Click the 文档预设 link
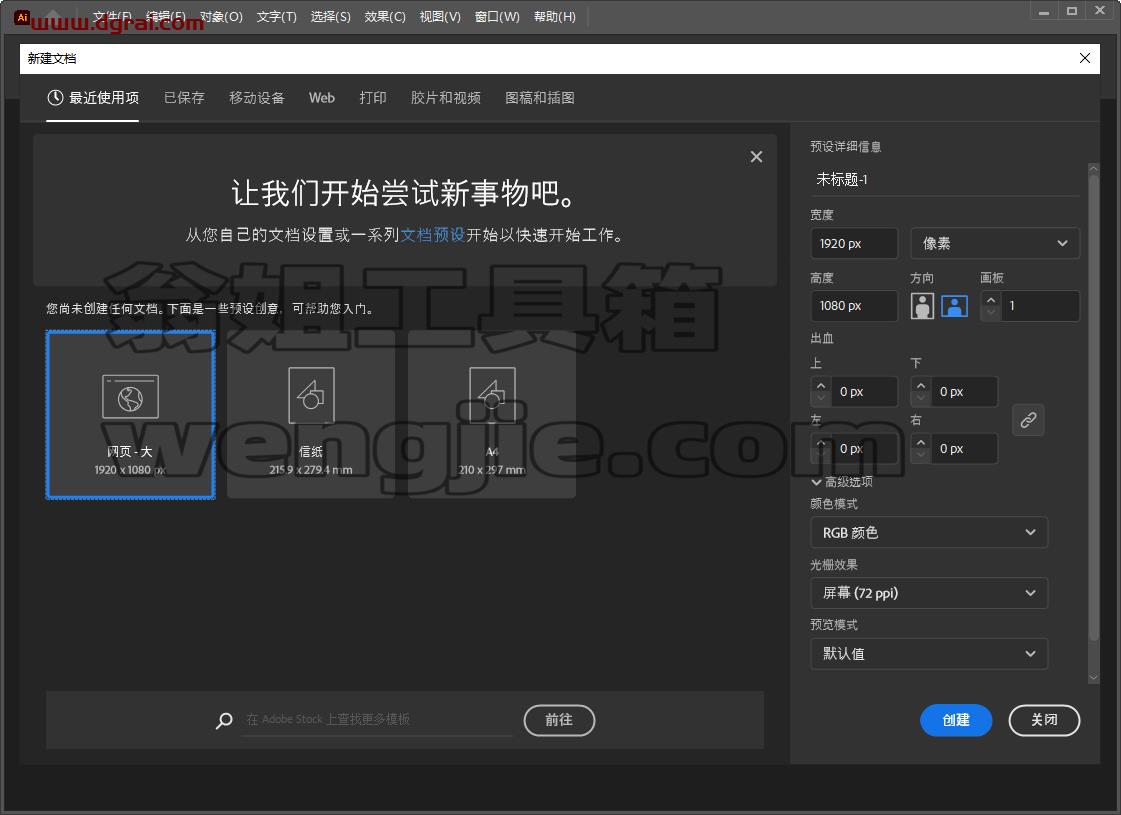This screenshot has width=1121, height=815. [x=433, y=234]
